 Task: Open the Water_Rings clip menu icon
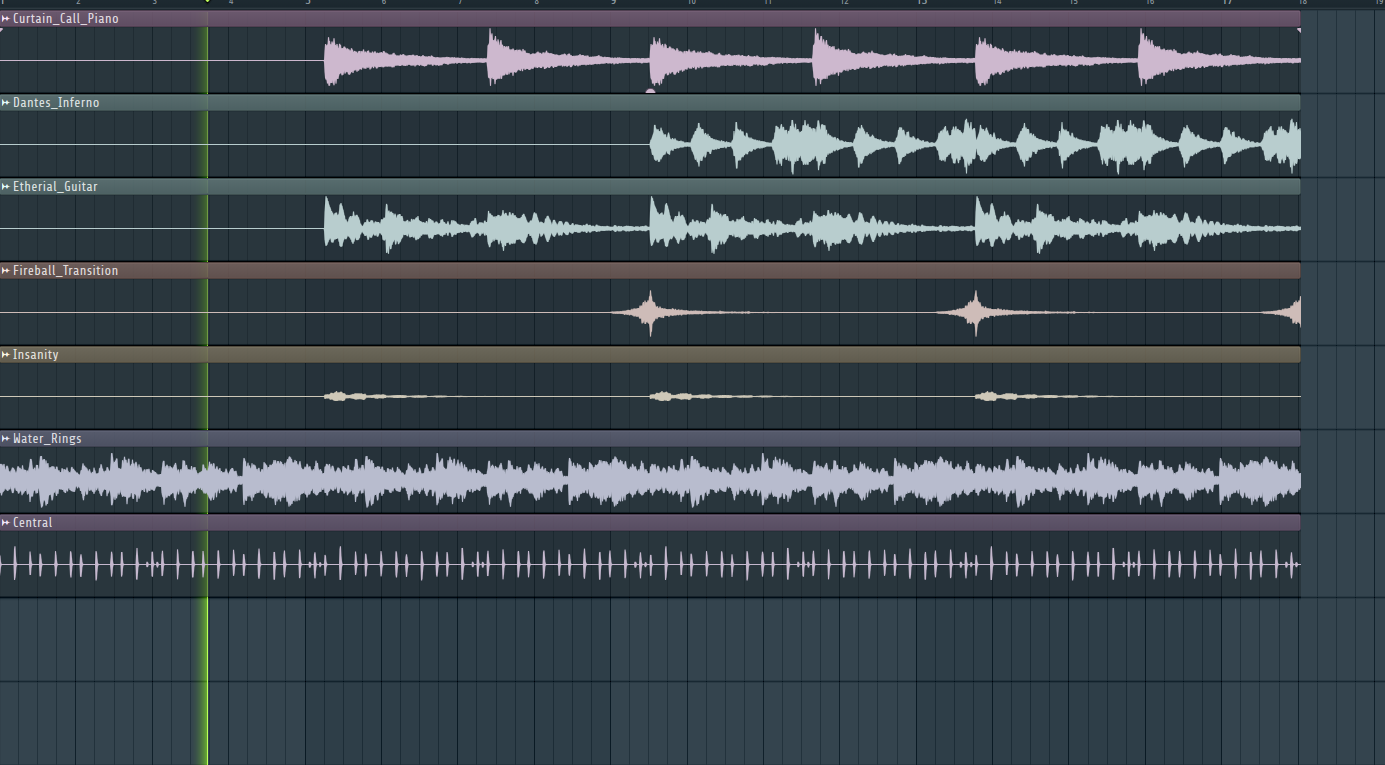(6, 439)
